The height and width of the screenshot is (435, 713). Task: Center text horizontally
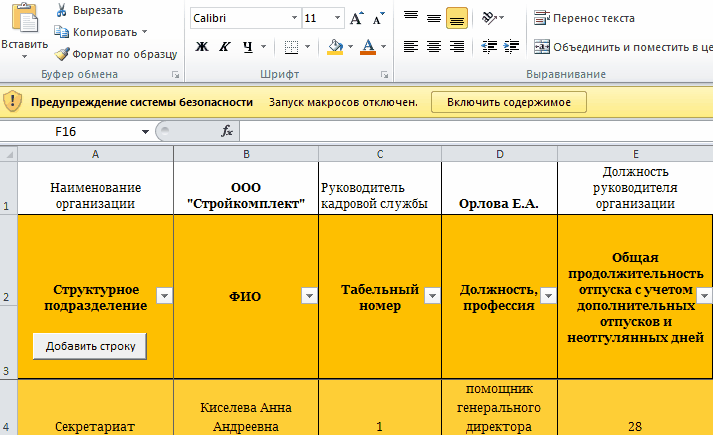434,46
